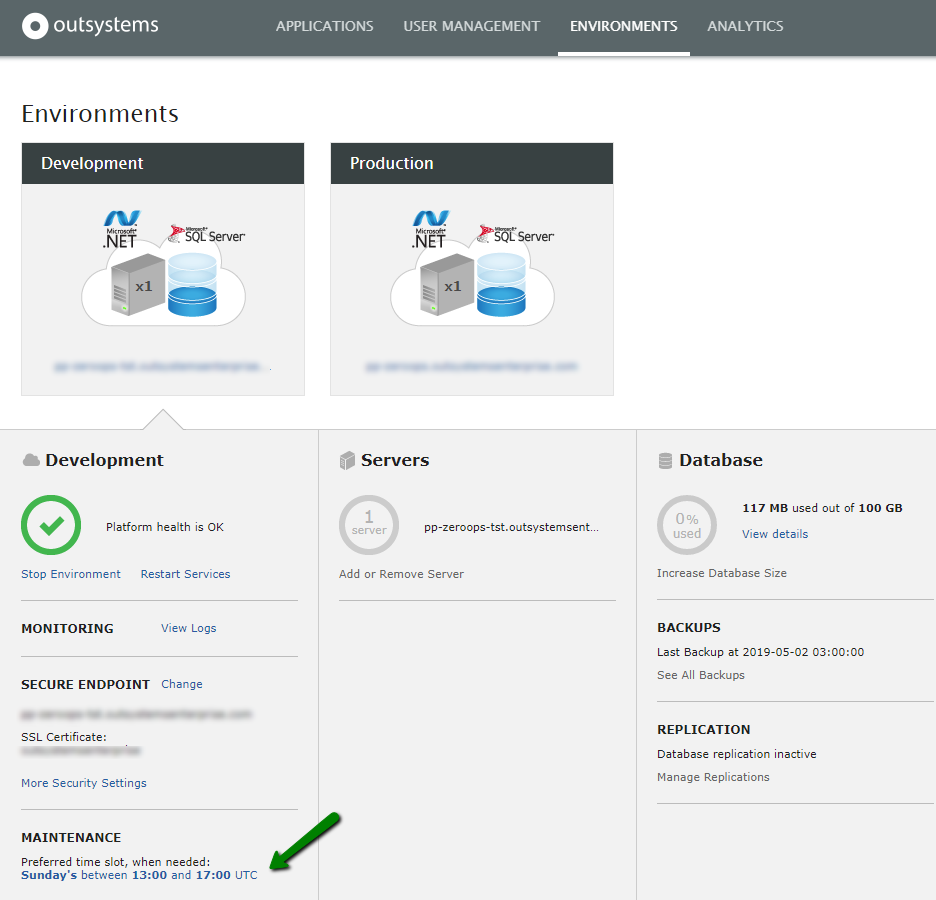Select the Last Backup at 2019-05-02 text
This screenshot has width=936, height=900.
[760, 652]
